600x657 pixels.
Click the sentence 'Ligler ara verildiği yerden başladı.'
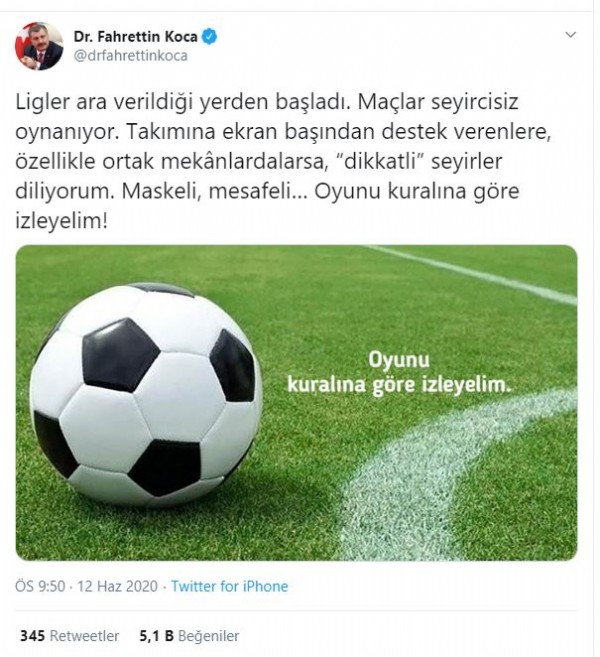coord(182,103)
